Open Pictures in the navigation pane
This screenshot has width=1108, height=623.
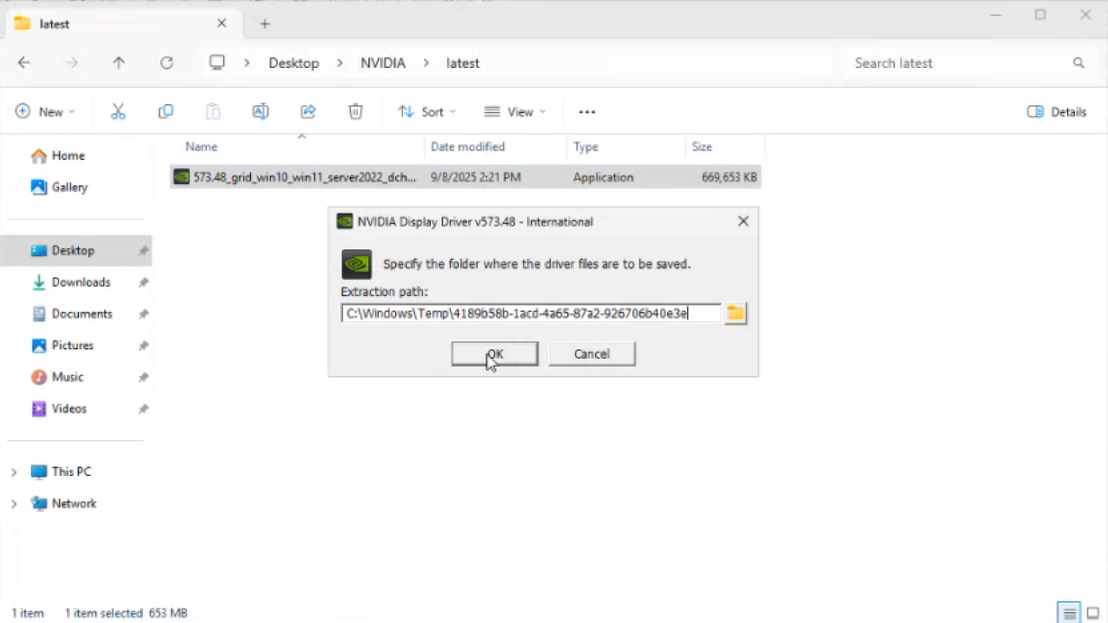click(72, 345)
